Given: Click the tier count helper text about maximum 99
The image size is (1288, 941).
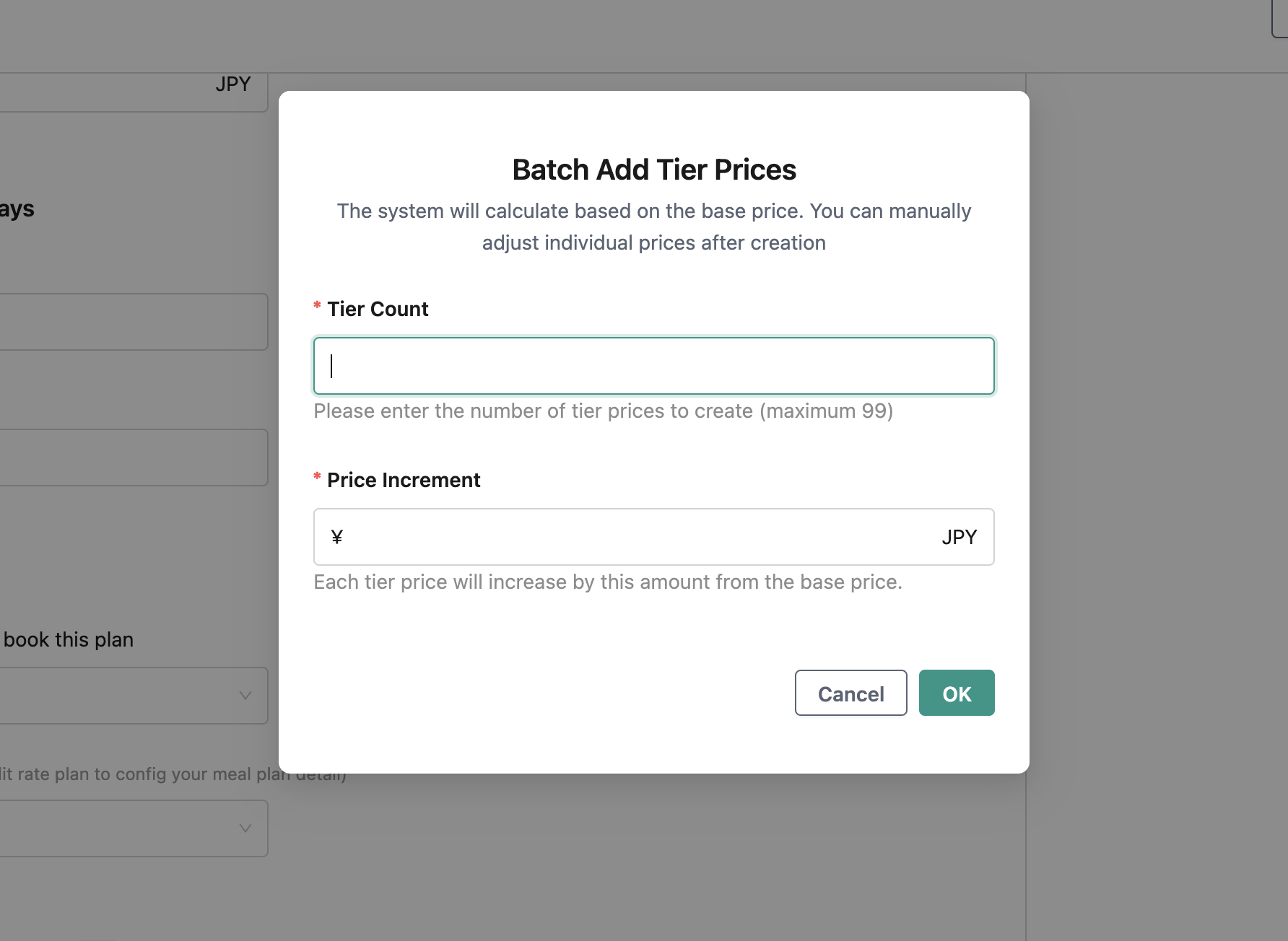Looking at the screenshot, I should [x=602, y=411].
